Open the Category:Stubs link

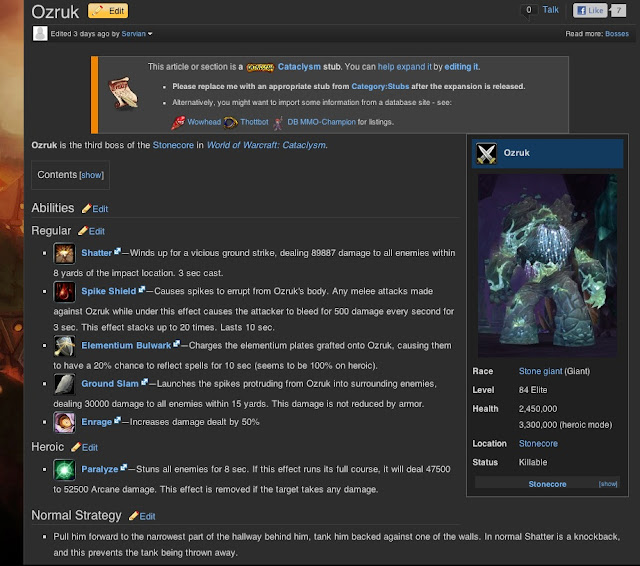[x=380, y=87]
